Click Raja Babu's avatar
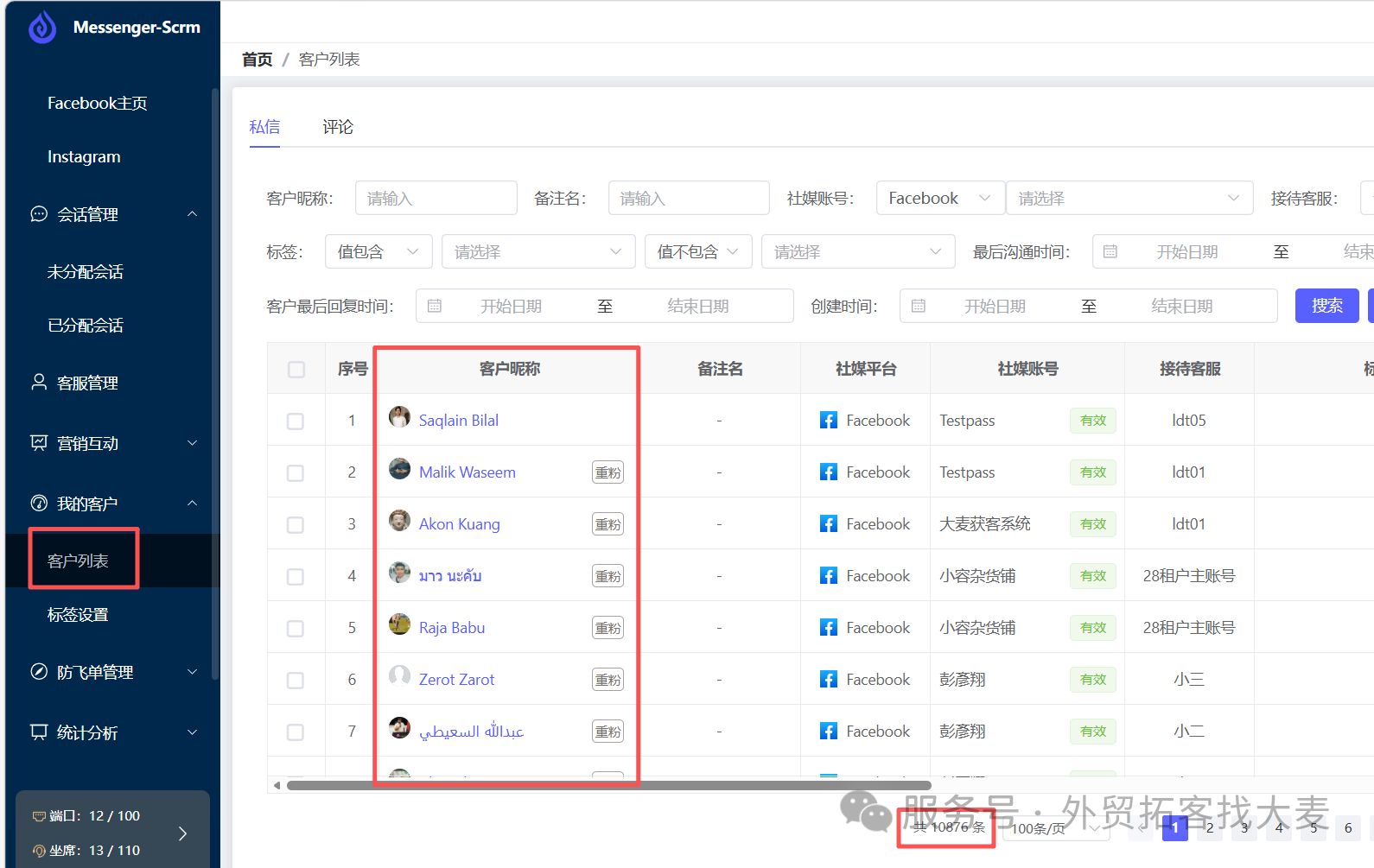The height and width of the screenshot is (868, 1374). [399, 624]
